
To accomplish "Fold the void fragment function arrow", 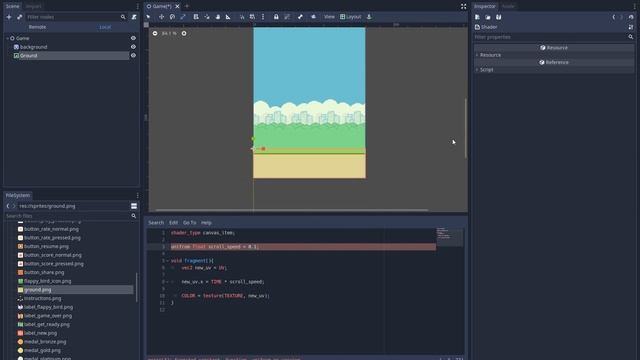I will click(167, 260).
